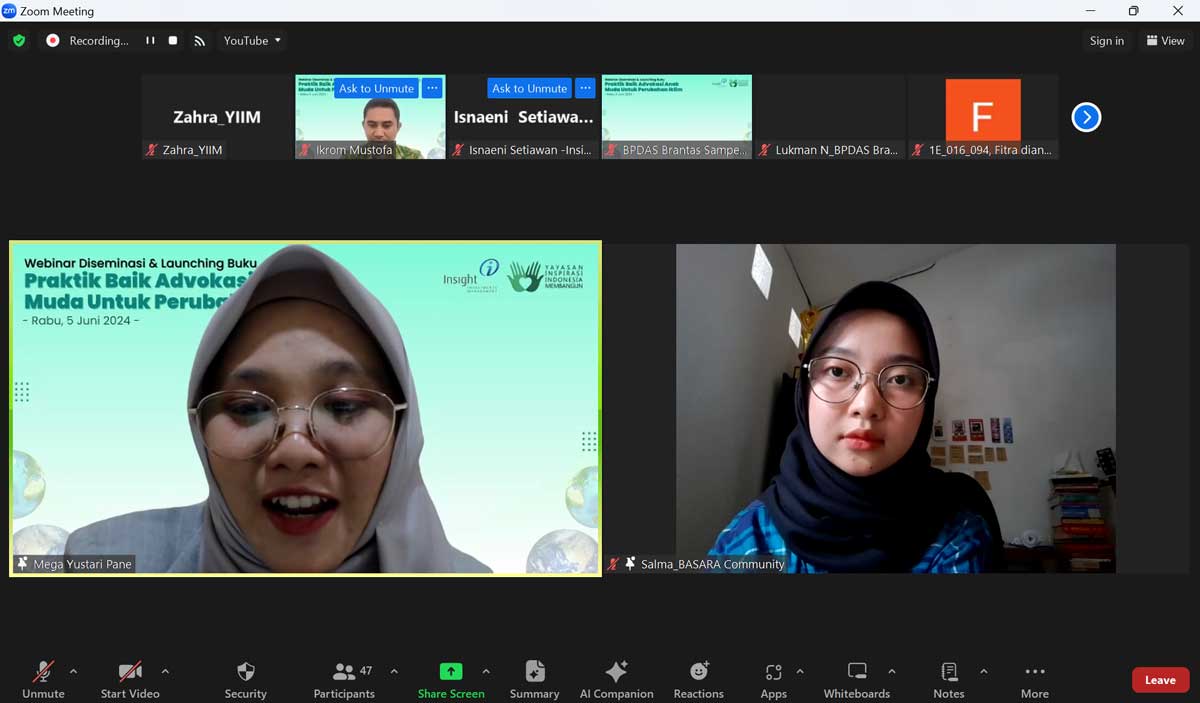Click the green Share Screen icon

tap(451, 671)
